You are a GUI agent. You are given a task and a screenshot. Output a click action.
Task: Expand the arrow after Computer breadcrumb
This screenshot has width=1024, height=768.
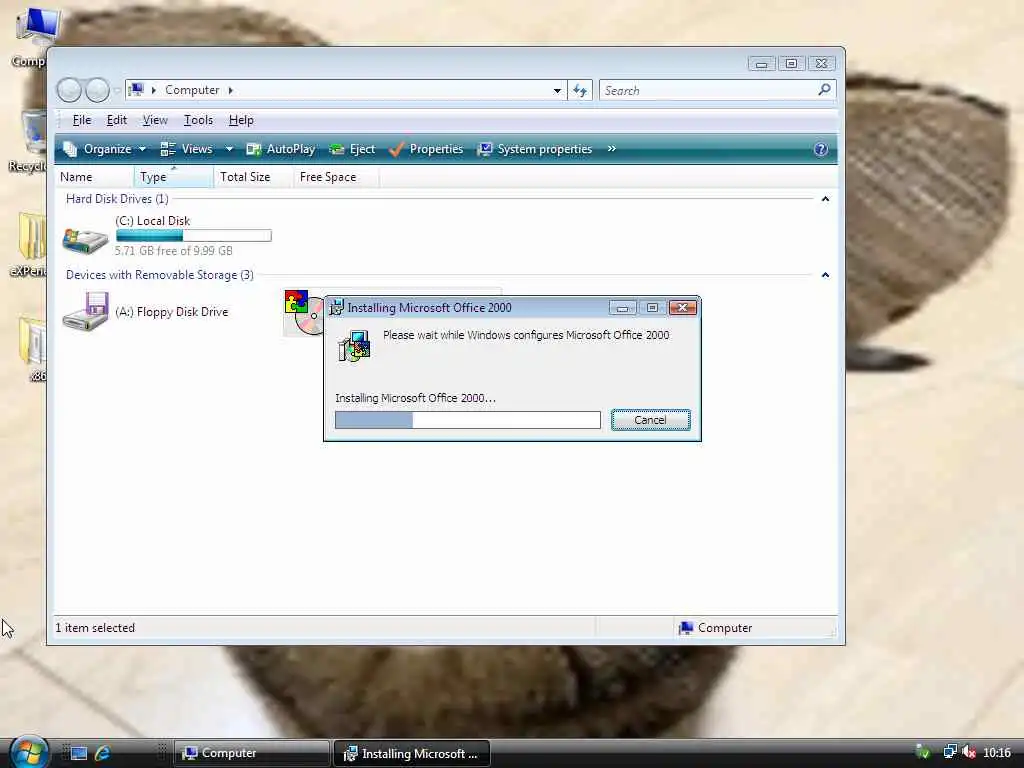(x=231, y=90)
